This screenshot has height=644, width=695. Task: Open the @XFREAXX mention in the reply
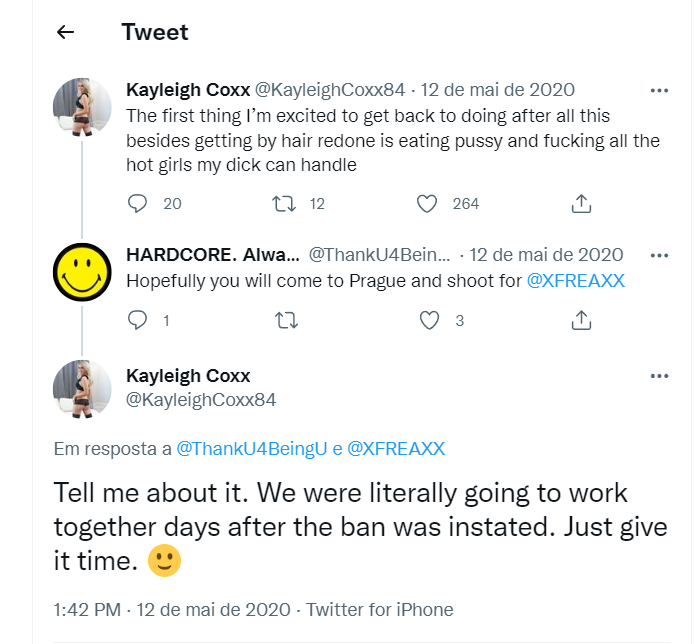coord(576,281)
